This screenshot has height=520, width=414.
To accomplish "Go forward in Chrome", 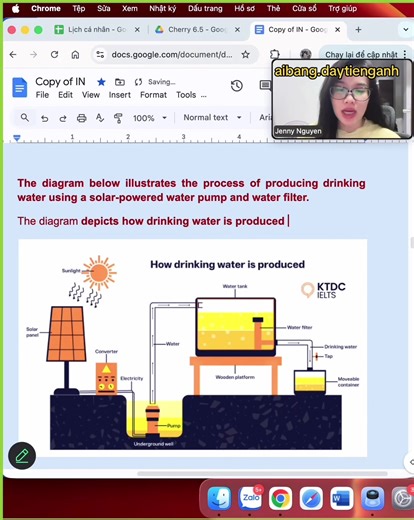I will (33, 54).
